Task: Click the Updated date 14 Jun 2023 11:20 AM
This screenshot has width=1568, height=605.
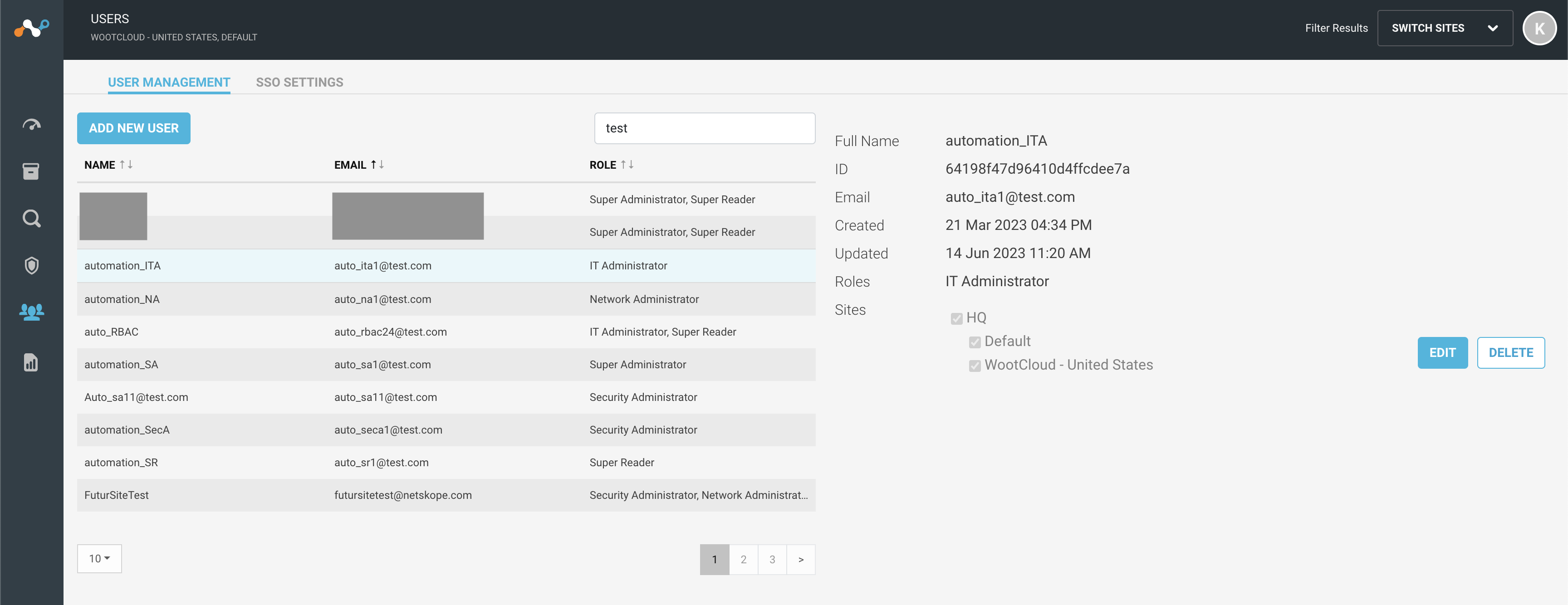Action: [x=1018, y=253]
